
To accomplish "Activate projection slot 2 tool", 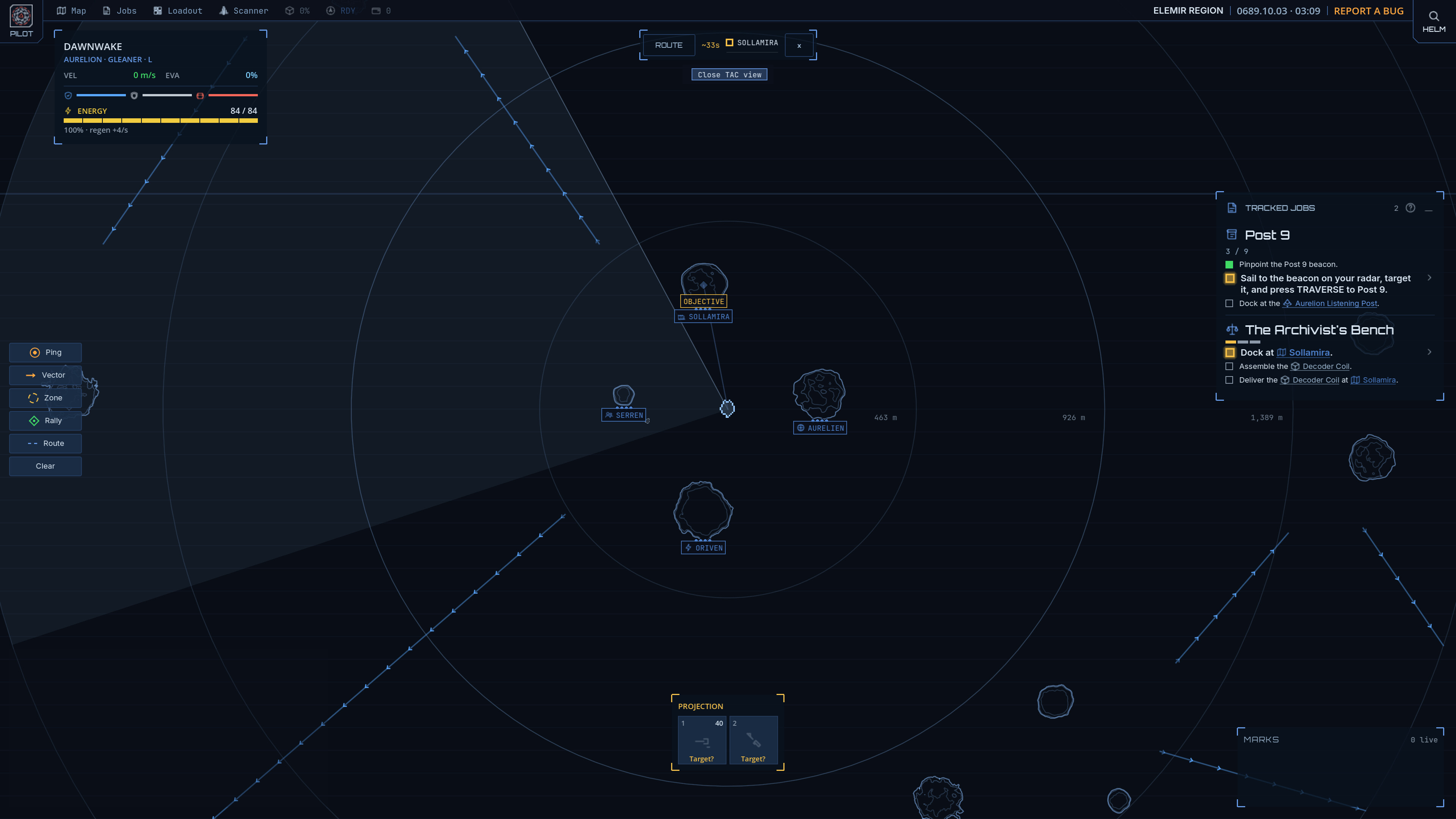I will tap(753, 741).
